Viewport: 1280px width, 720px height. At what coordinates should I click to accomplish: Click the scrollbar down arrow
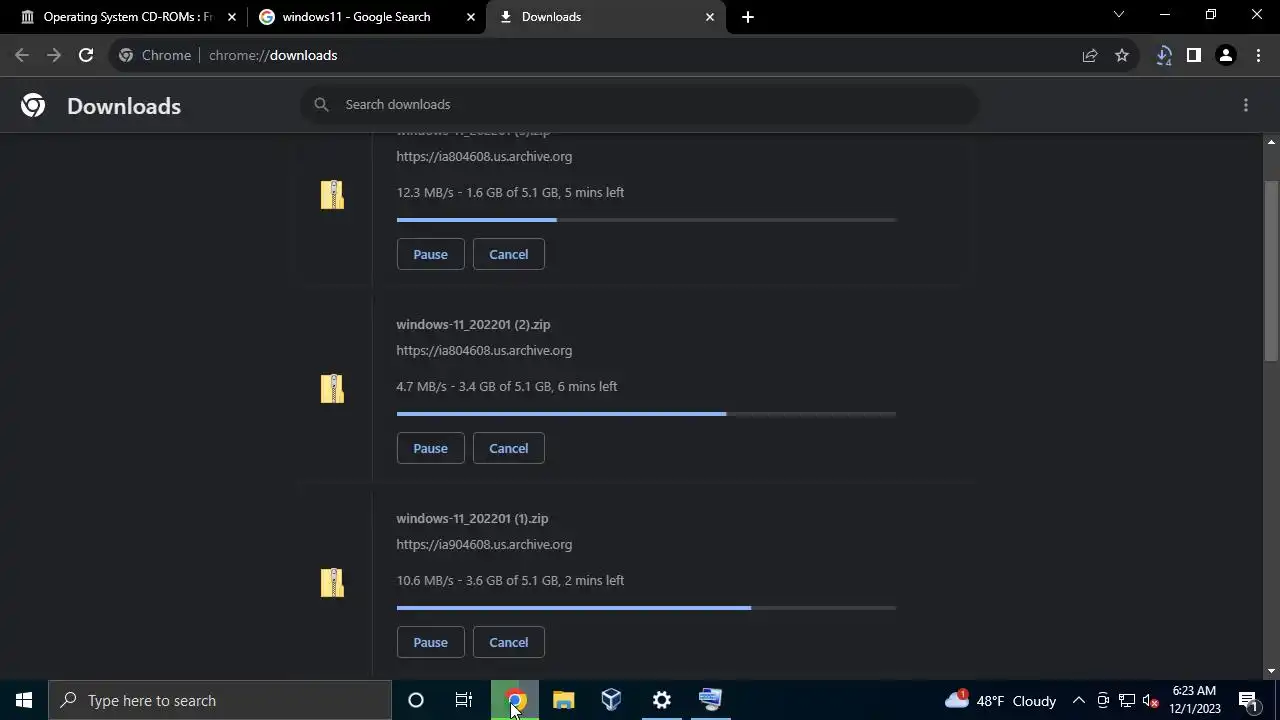1271,671
